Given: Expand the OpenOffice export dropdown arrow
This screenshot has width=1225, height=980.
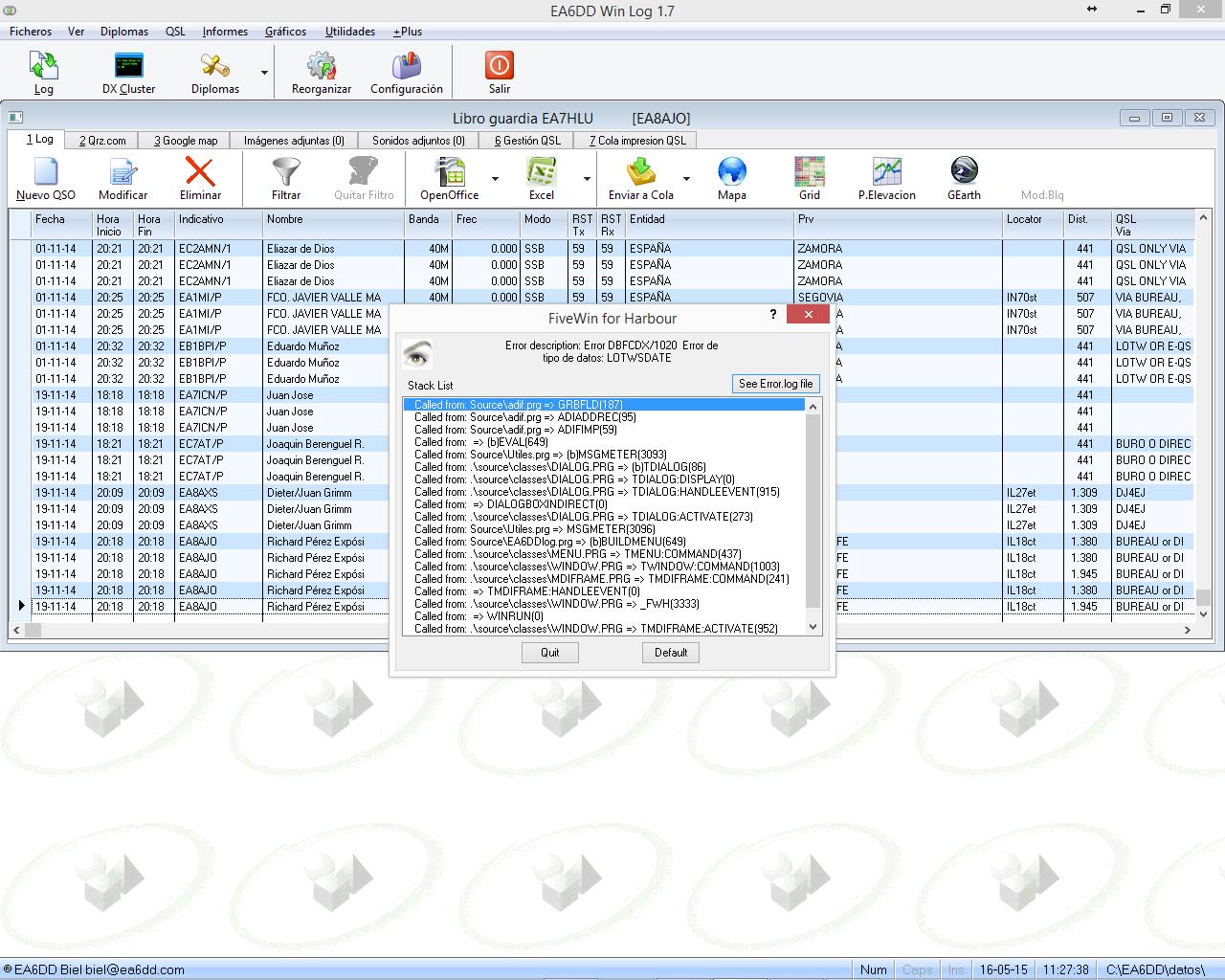Looking at the screenshot, I should coord(495,179).
